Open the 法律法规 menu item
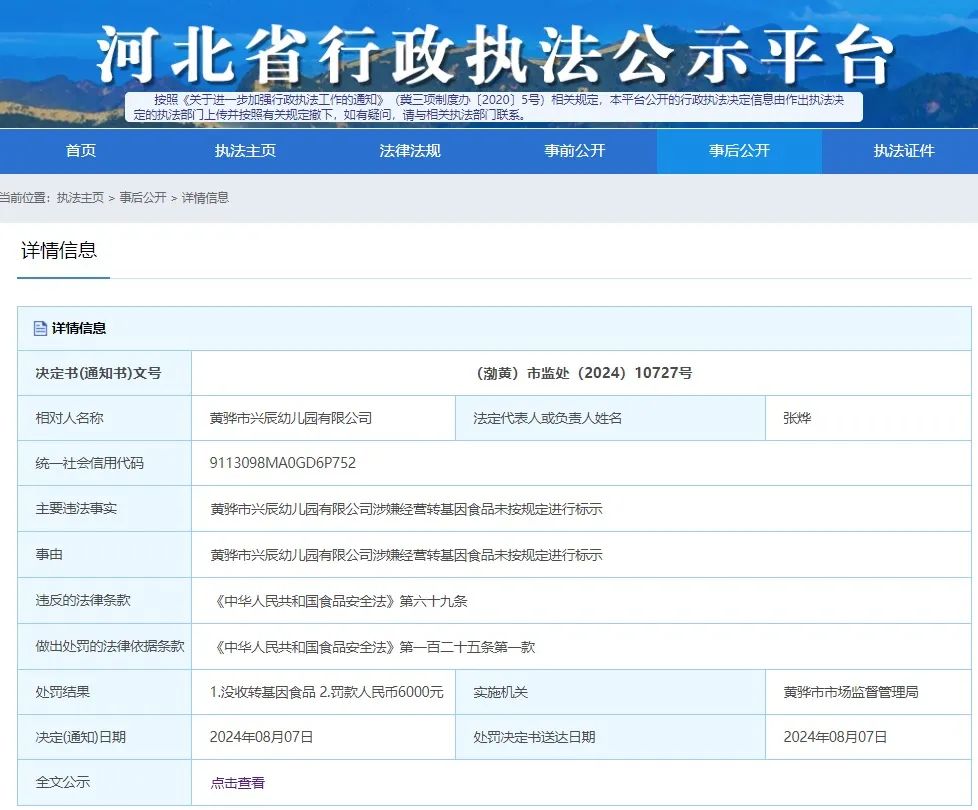This screenshot has width=978, height=810. tap(410, 151)
